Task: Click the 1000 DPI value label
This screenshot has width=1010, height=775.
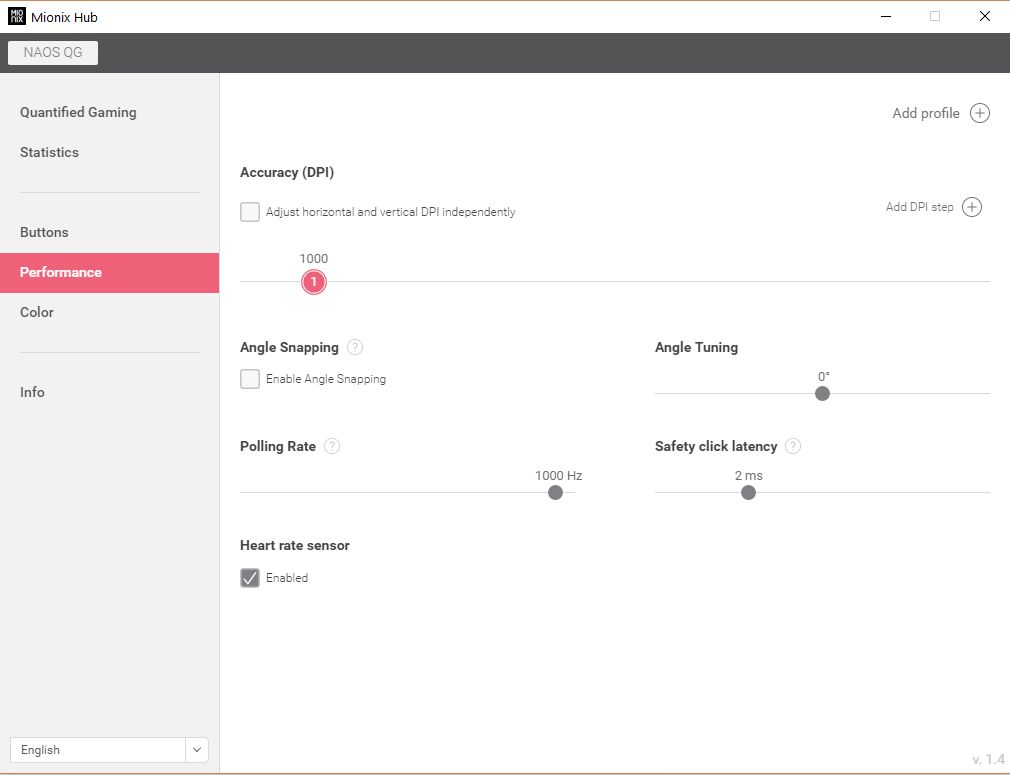Action: point(314,258)
